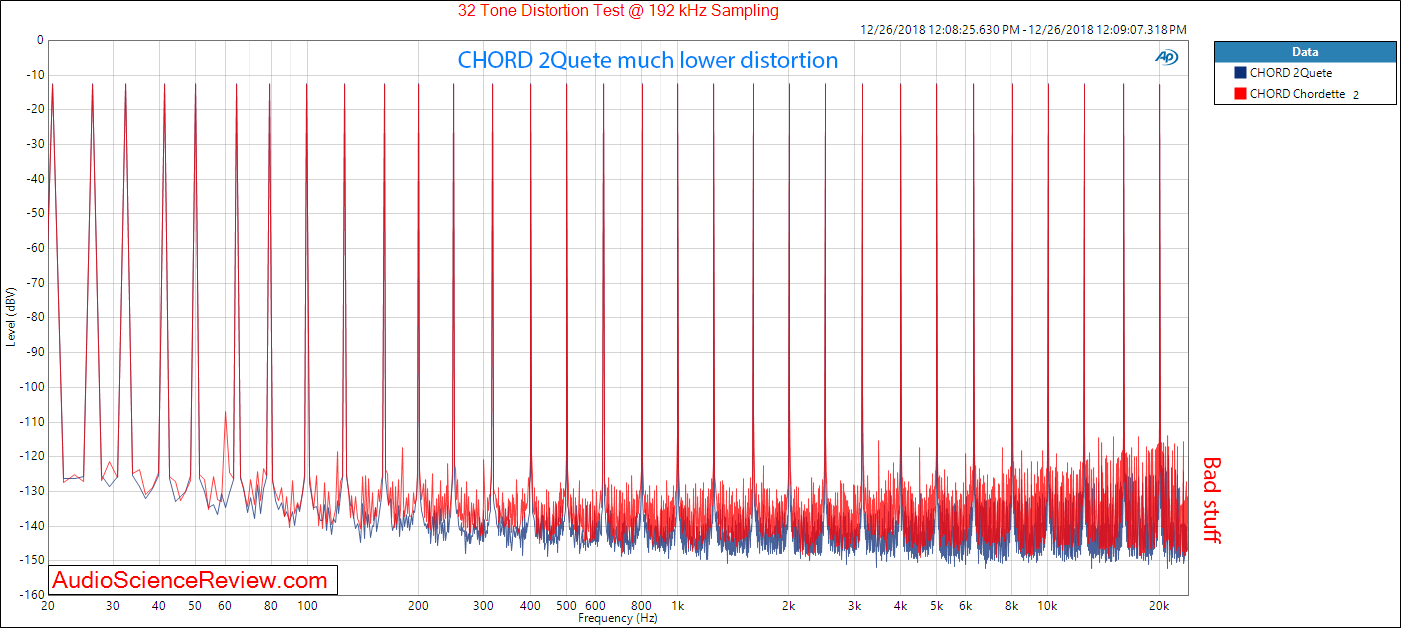
Task: Click the 10k frequency axis tick label
Action: tap(1047, 606)
